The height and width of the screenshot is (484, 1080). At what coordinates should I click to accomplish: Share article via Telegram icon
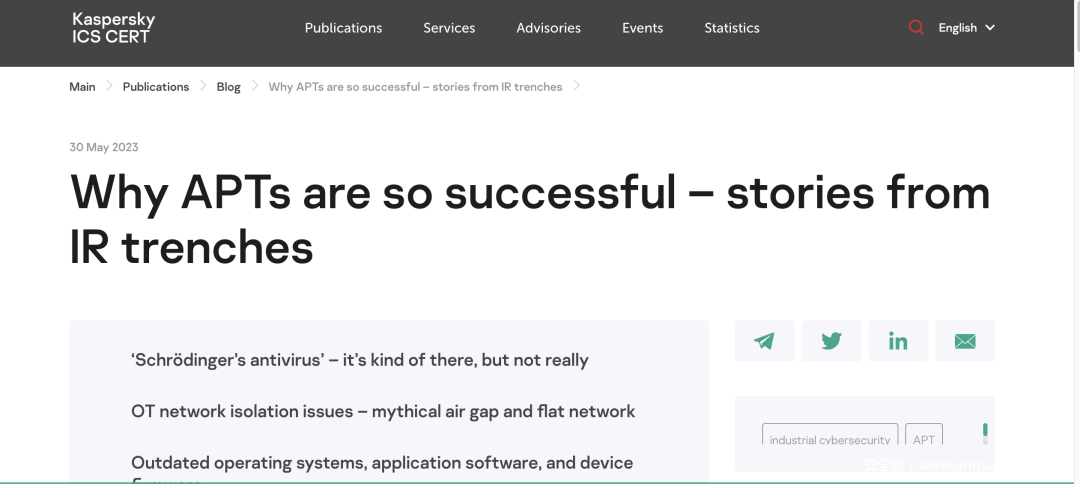click(x=764, y=341)
